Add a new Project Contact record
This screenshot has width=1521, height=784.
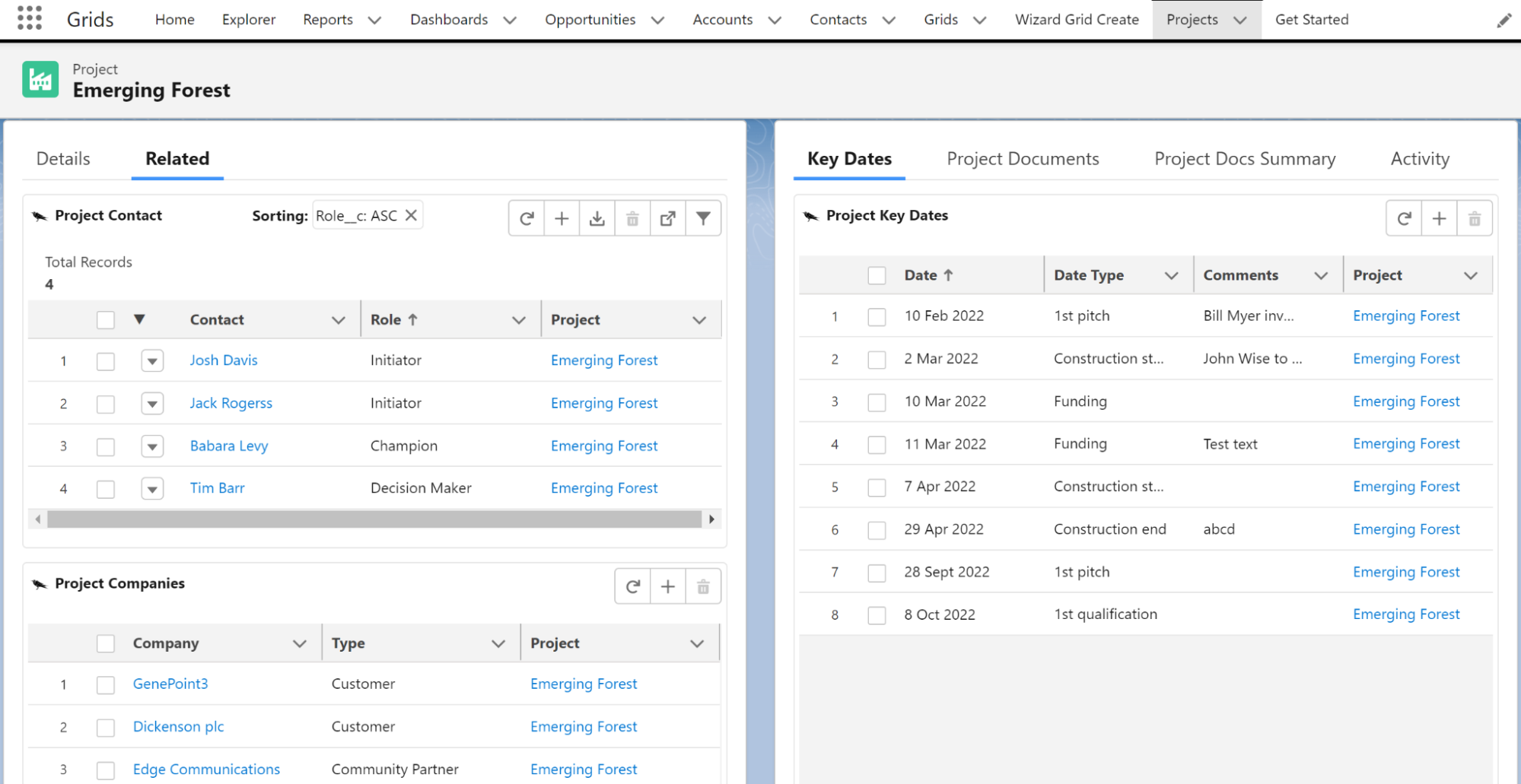[562, 219]
